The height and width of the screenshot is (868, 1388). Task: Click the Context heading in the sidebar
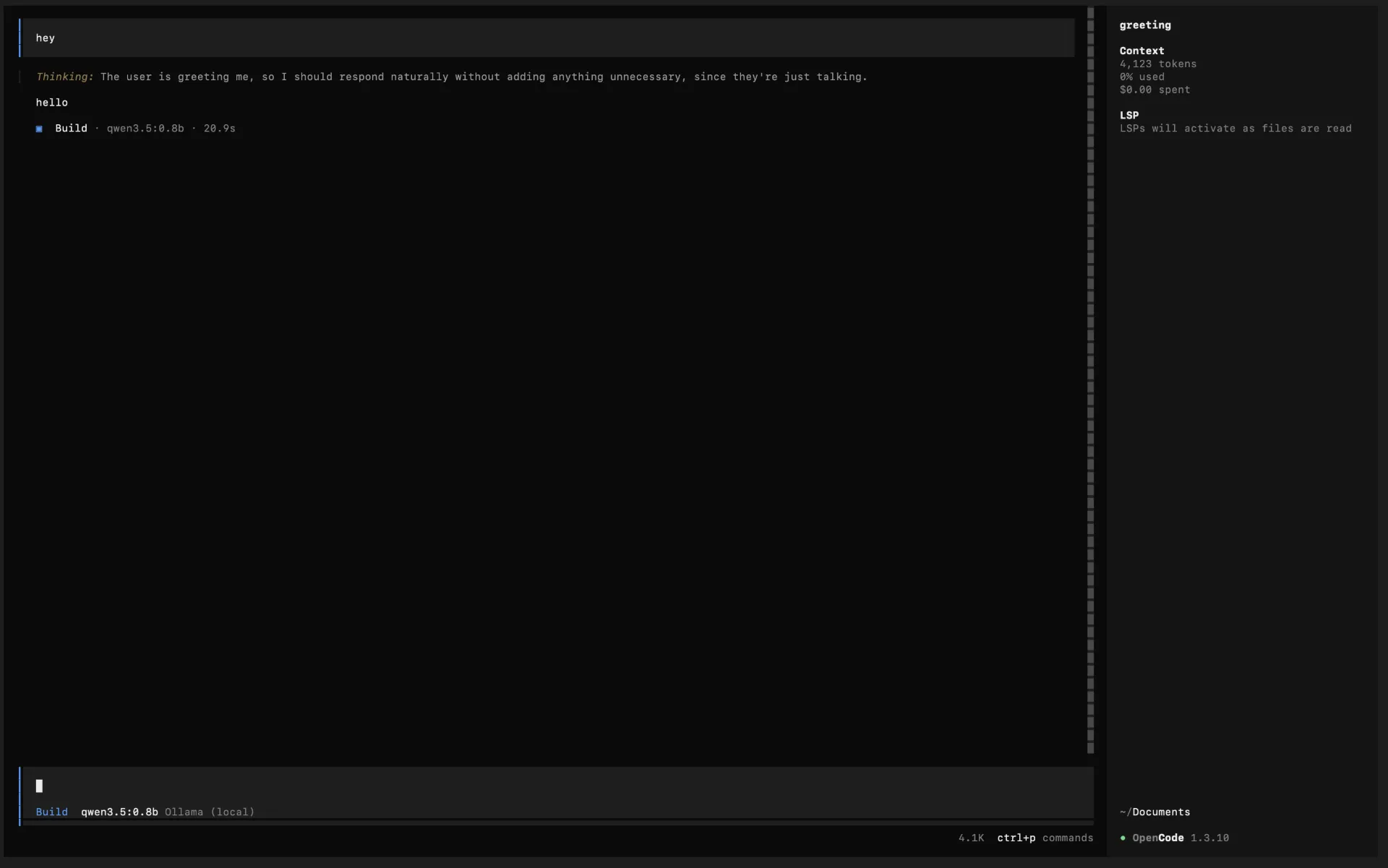coord(1141,51)
